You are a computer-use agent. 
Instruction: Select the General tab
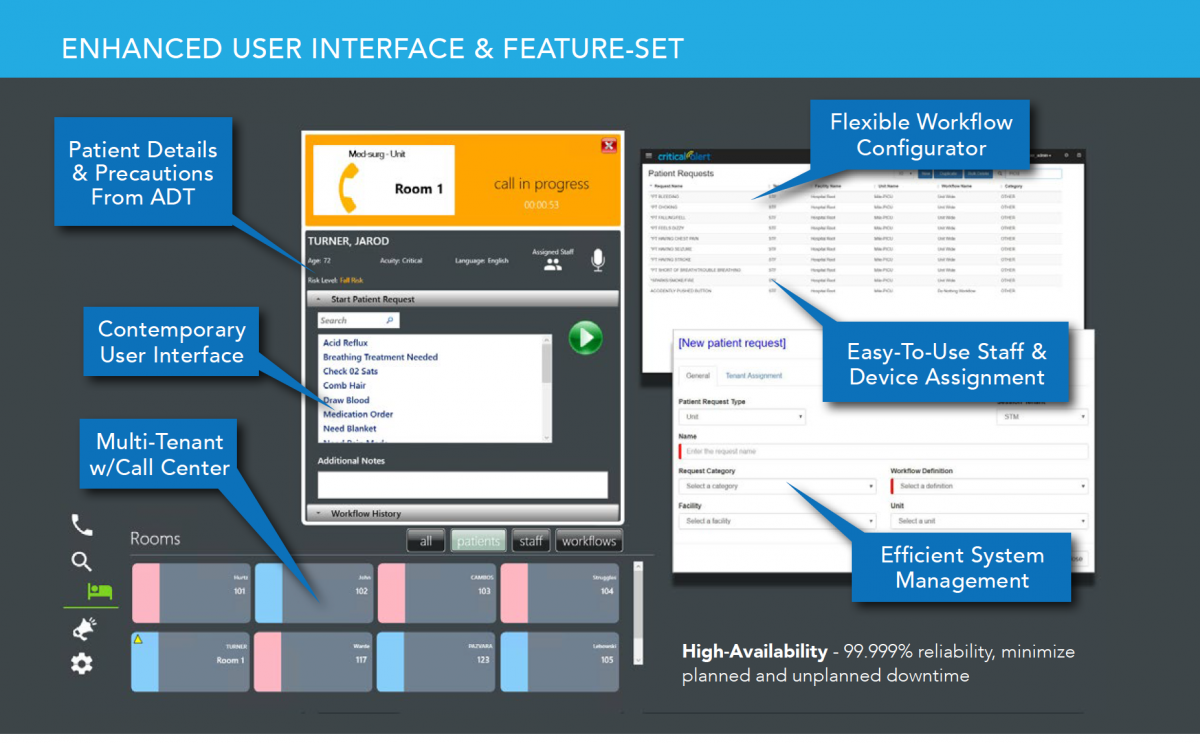[x=698, y=376]
